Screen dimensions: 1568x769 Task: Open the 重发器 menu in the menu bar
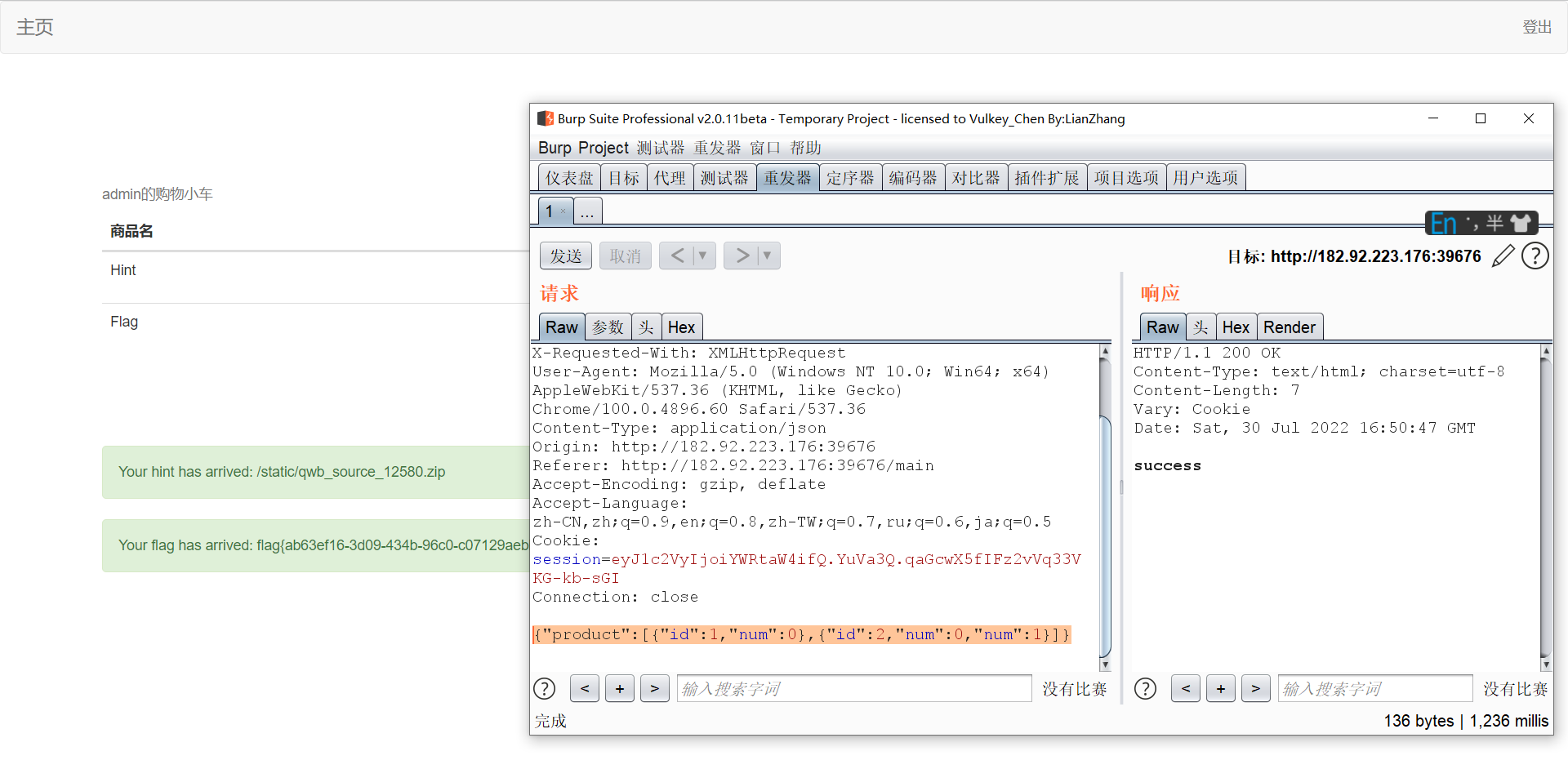tap(717, 148)
